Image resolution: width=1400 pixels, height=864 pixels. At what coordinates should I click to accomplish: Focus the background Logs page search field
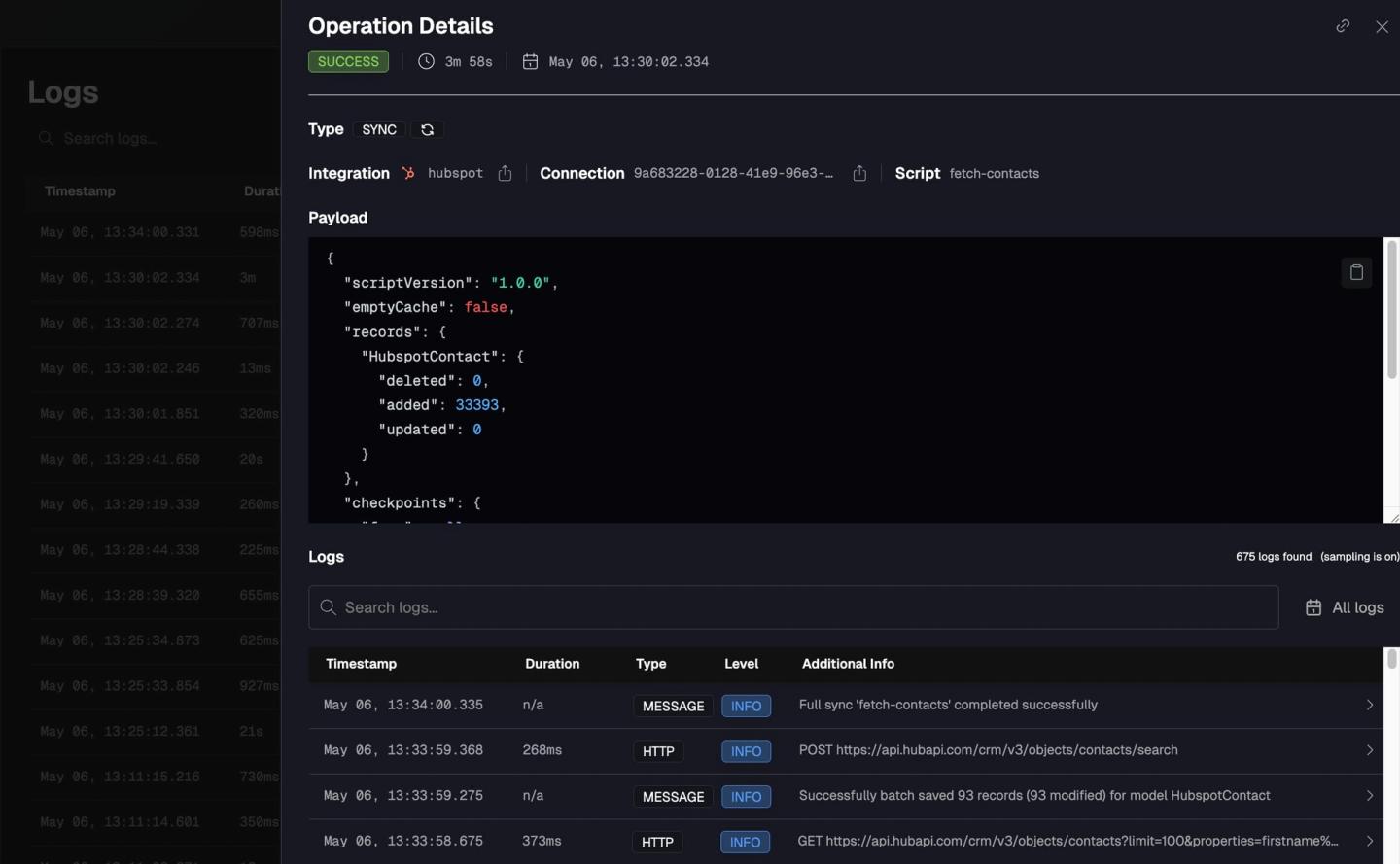click(x=156, y=138)
